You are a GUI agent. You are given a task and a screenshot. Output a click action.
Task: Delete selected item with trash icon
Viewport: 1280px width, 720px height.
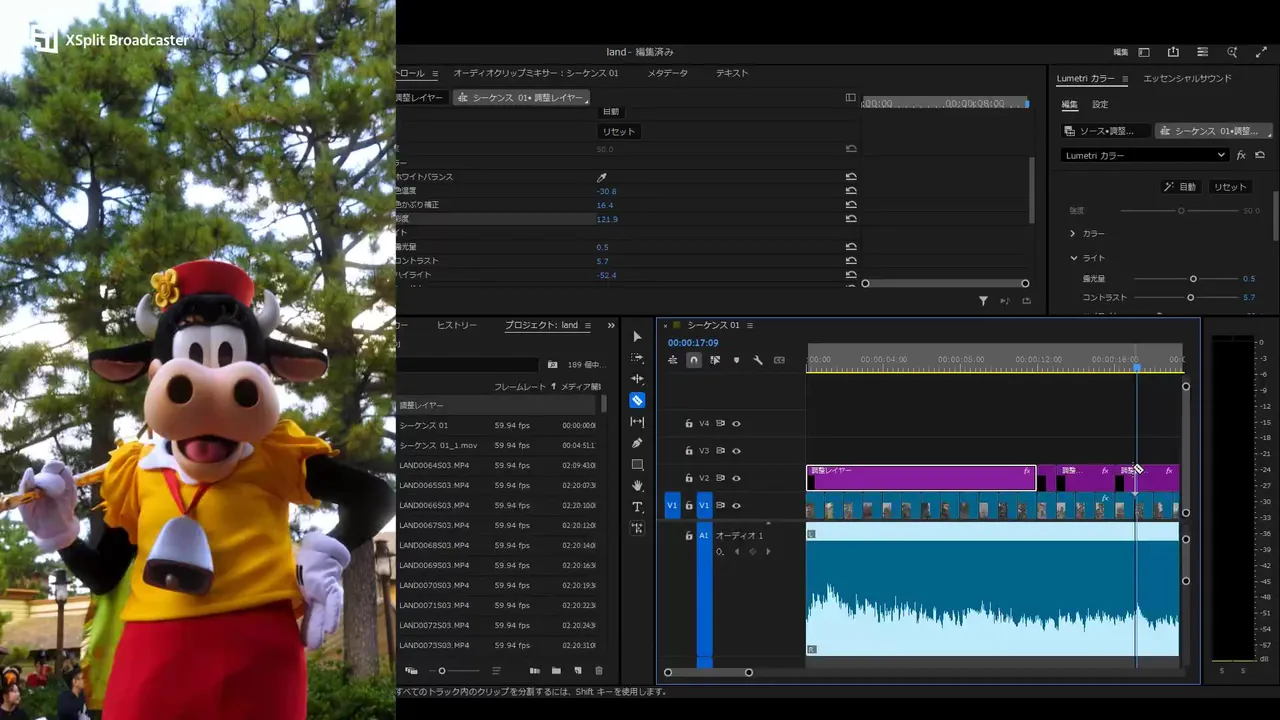[x=599, y=670]
